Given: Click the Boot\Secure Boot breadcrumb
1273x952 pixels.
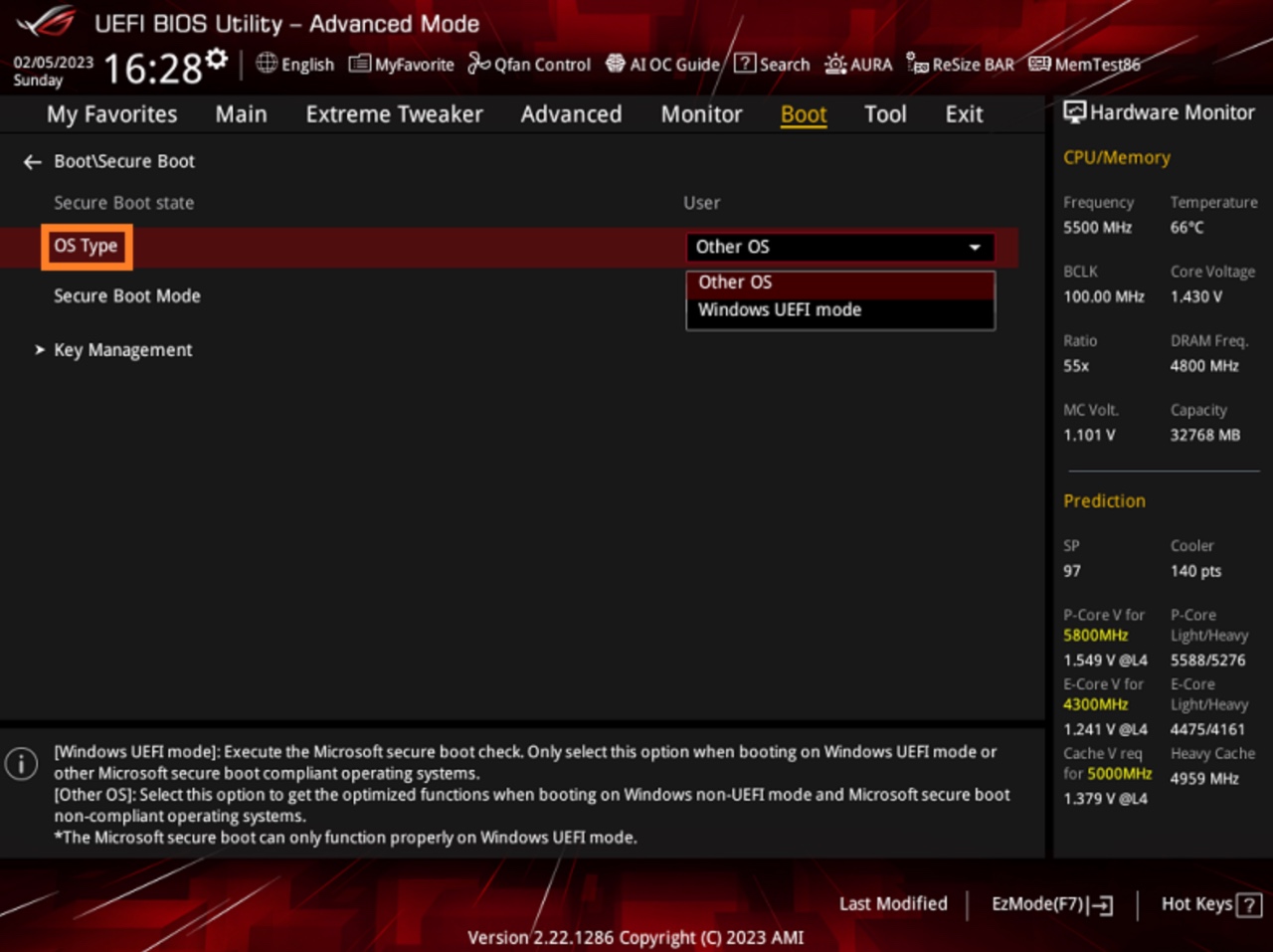Looking at the screenshot, I should click(124, 161).
